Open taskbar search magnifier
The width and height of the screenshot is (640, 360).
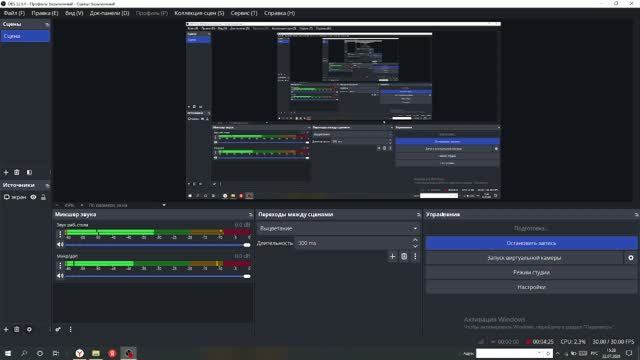pyautogui.click(x=24, y=353)
